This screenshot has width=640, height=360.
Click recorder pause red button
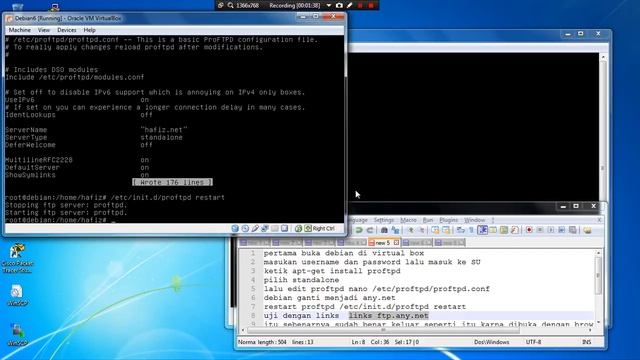coord(360,5)
